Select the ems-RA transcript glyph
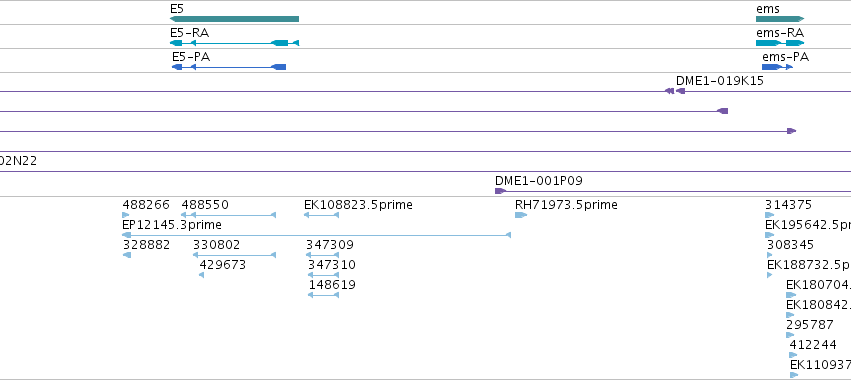 (x=780, y=43)
